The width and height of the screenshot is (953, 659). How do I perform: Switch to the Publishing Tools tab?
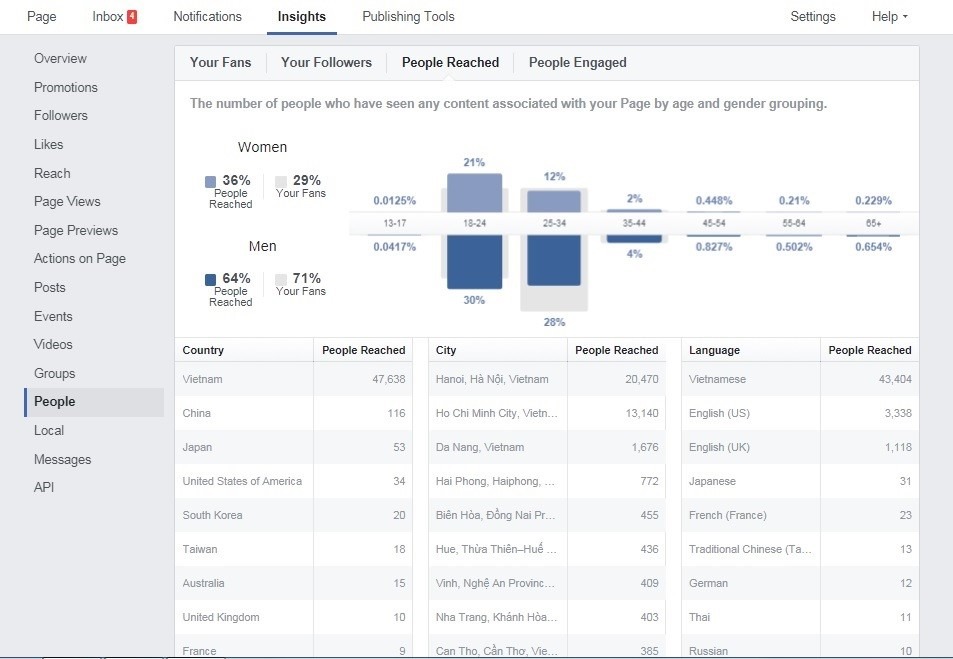pyautogui.click(x=408, y=17)
